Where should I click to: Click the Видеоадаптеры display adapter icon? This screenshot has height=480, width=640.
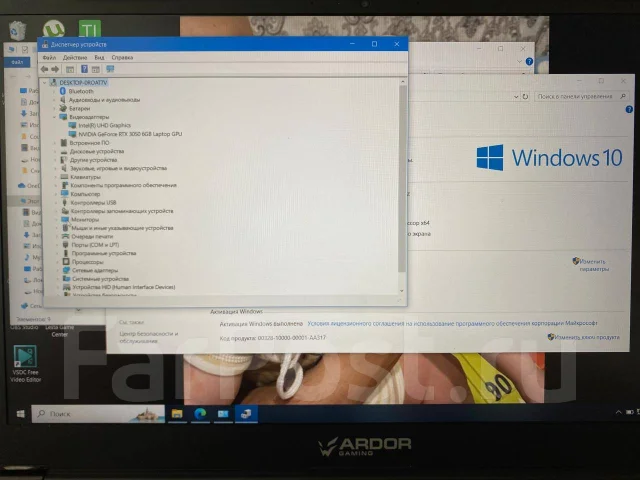pos(63,117)
